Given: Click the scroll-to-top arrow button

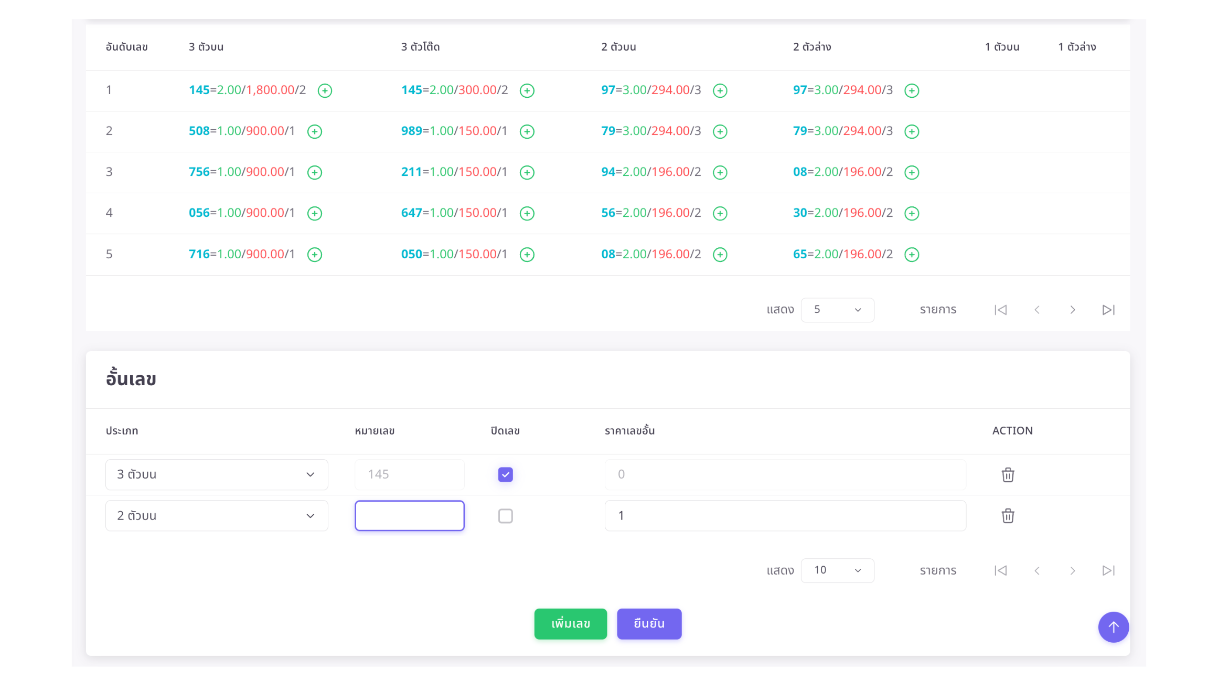Looking at the screenshot, I should click(x=1113, y=627).
